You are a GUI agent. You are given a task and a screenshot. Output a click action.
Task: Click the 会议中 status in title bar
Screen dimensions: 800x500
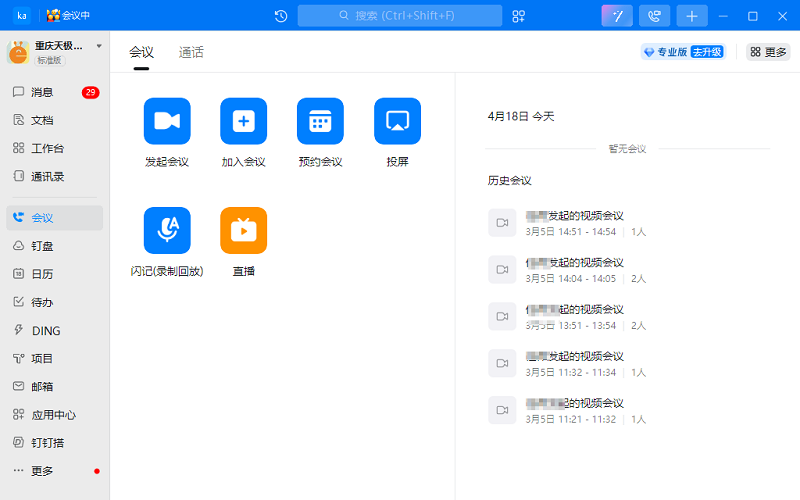68,16
